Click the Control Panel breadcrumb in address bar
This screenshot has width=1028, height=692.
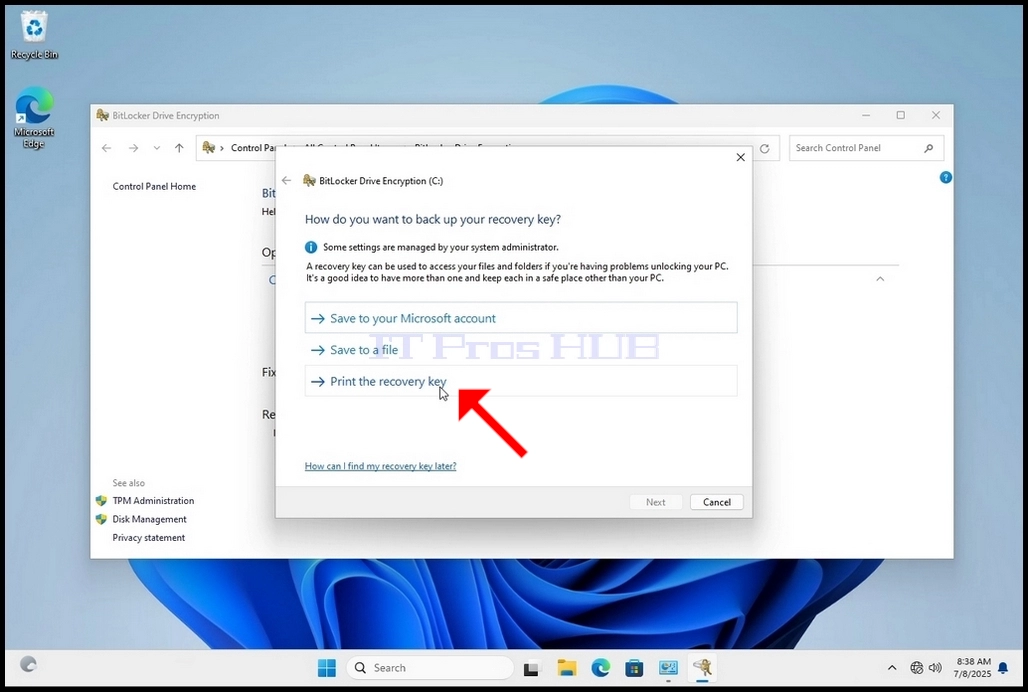point(253,148)
